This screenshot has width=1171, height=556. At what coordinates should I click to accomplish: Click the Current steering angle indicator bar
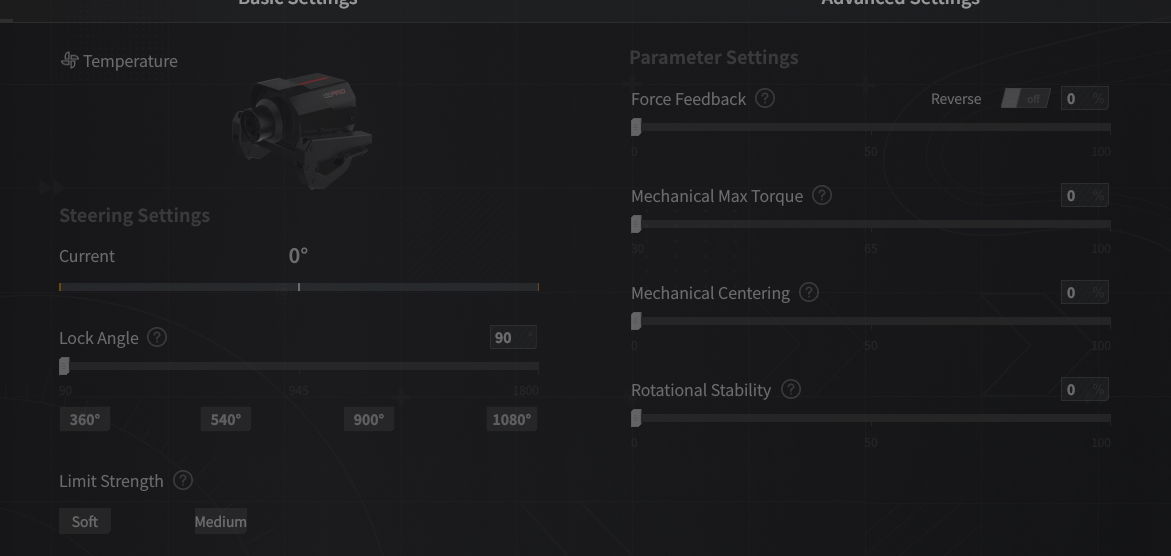pyautogui.click(x=299, y=287)
